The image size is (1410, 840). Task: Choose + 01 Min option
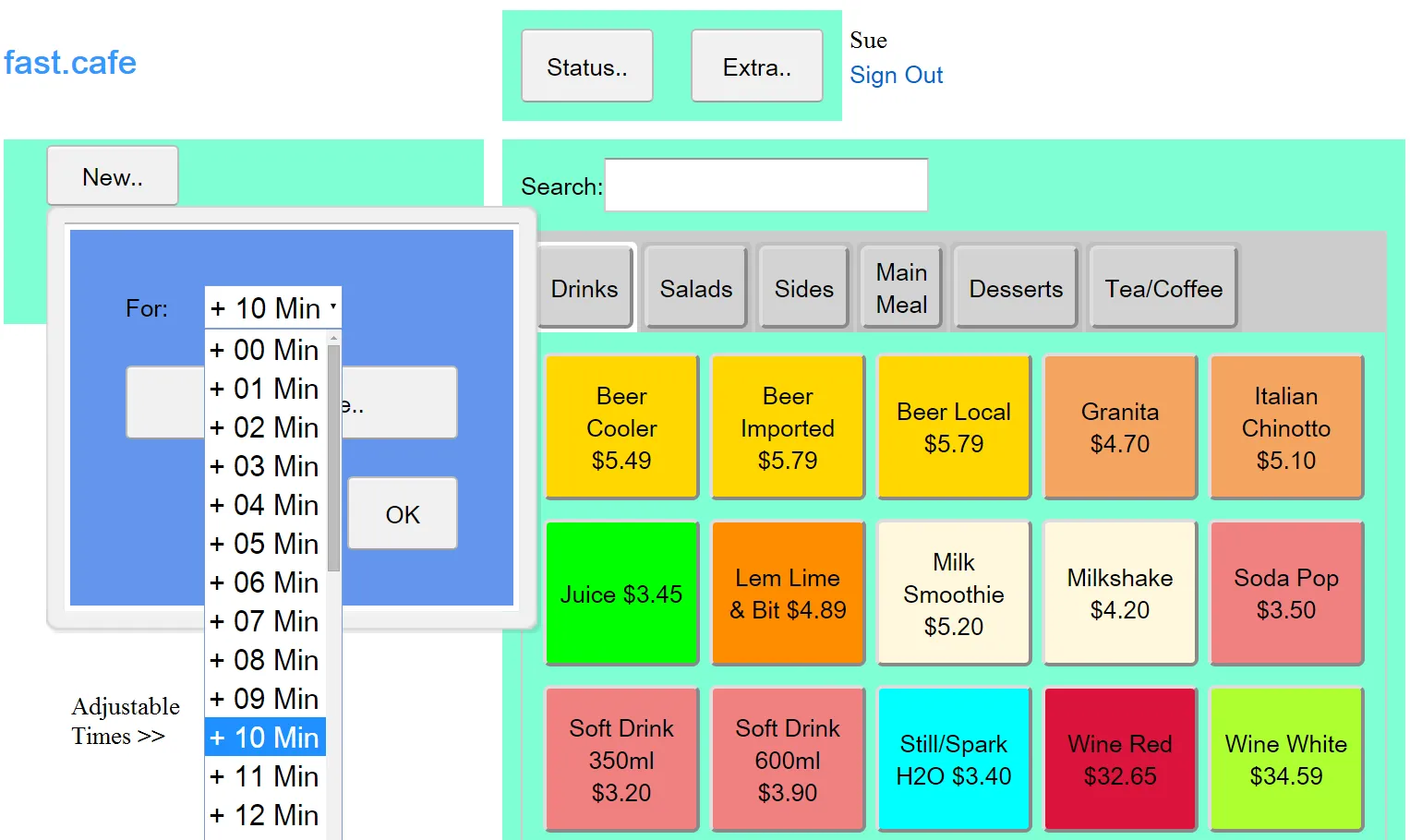(265, 389)
